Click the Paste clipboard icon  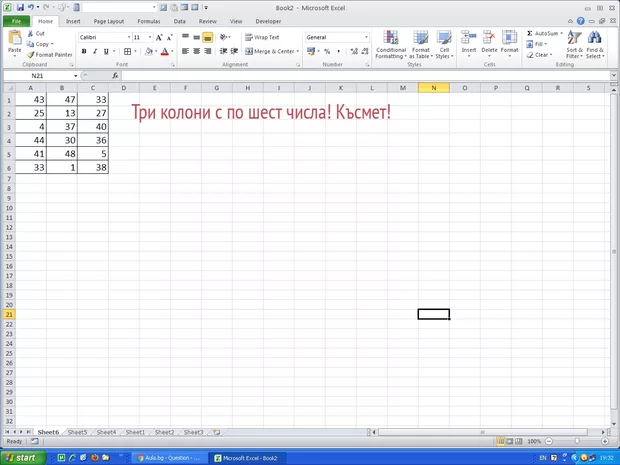pyautogui.click(x=15, y=38)
